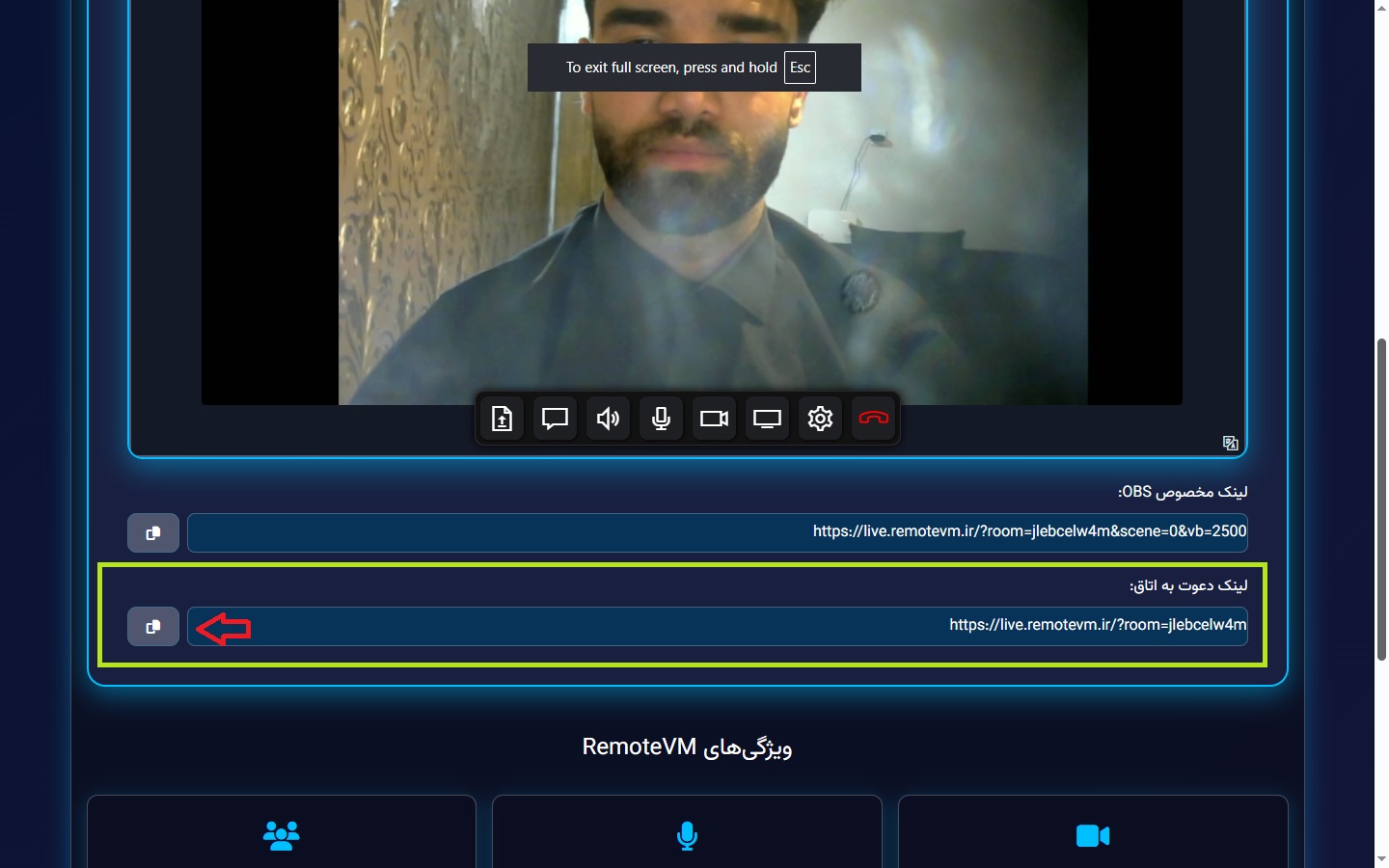Toggle the microphone on or off
The height and width of the screenshot is (868, 1389).
[x=661, y=419]
